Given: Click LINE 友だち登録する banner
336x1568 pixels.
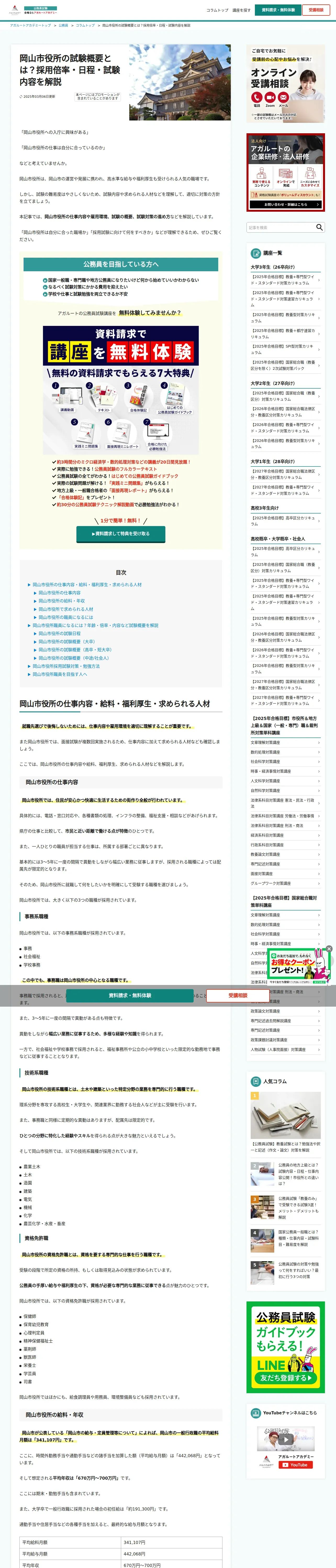Looking at the screenshot, I should (285, 1347).
